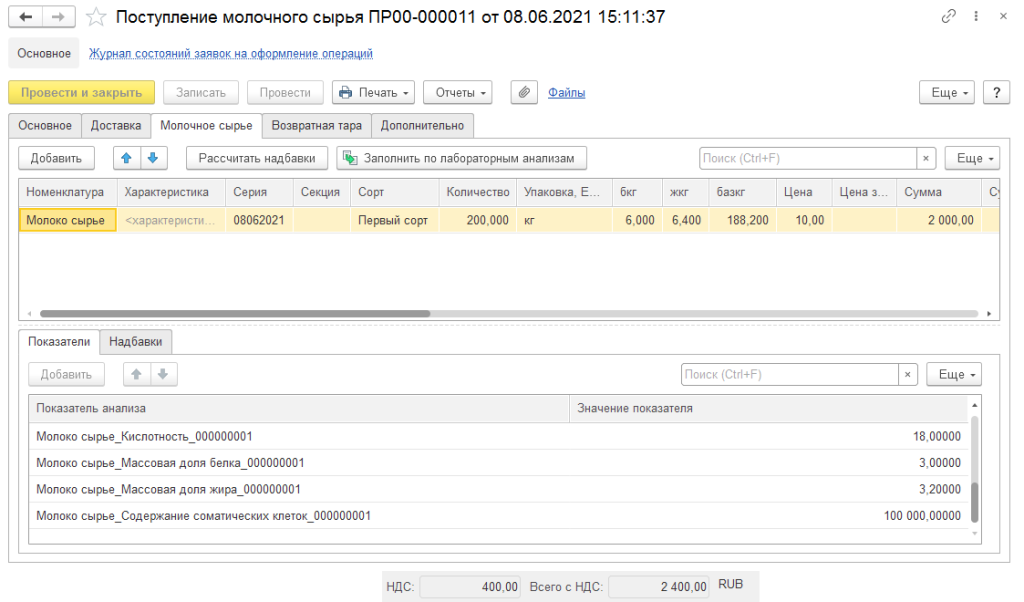Mark document as favorite with star icon
The width and height of the screenshot is (1024, 602).
pyautogui.click(x=95, y=17)
